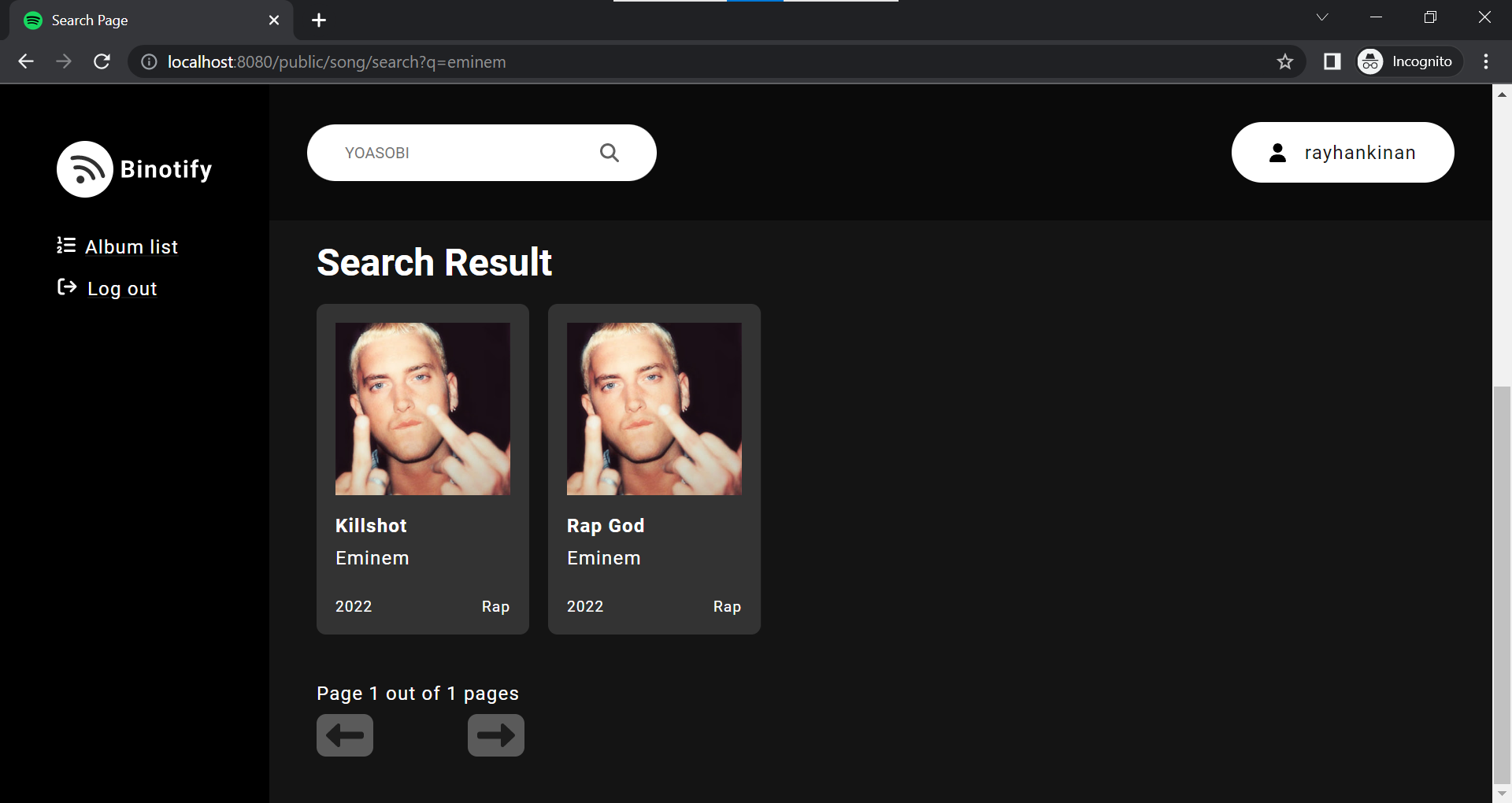This screenshot has width=1512, height=803.
Task: Bookmark this page with star icon
Action: (1285, 61)
